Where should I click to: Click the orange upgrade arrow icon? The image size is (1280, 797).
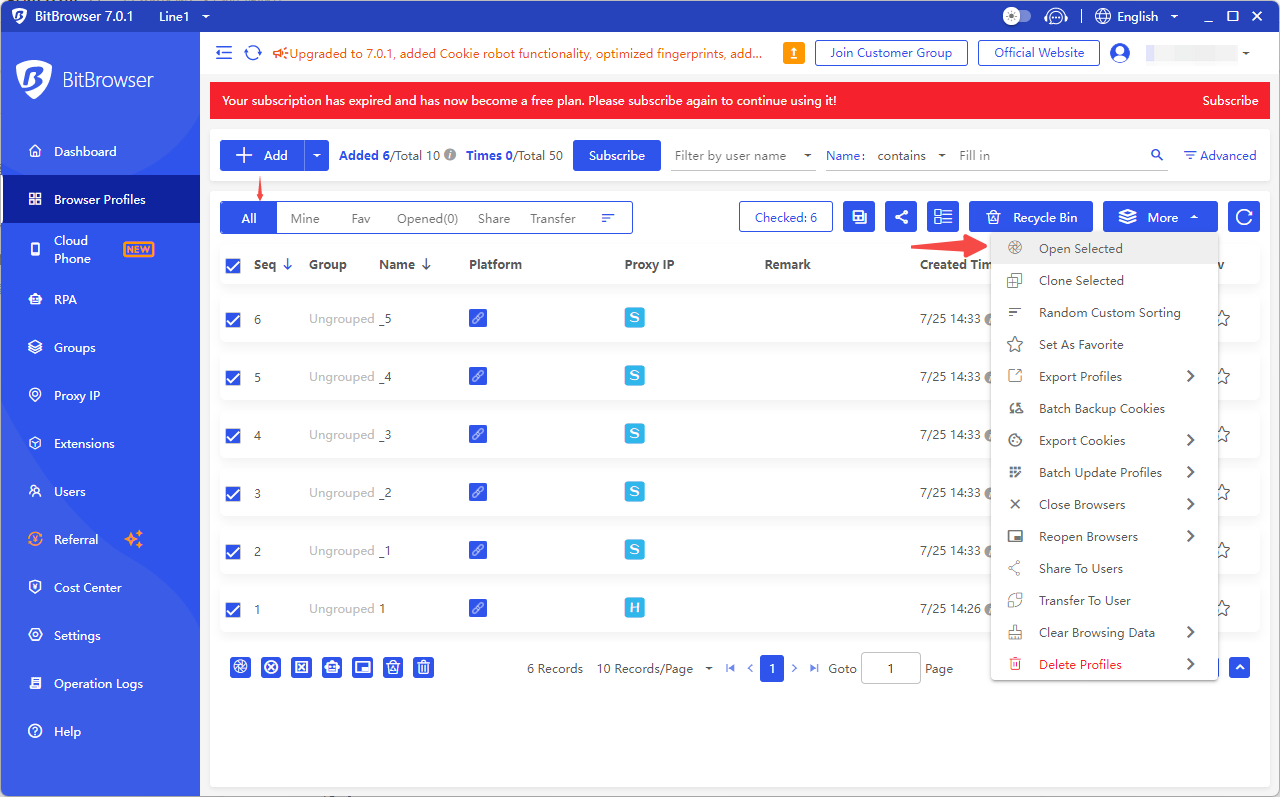coord(793,53)
